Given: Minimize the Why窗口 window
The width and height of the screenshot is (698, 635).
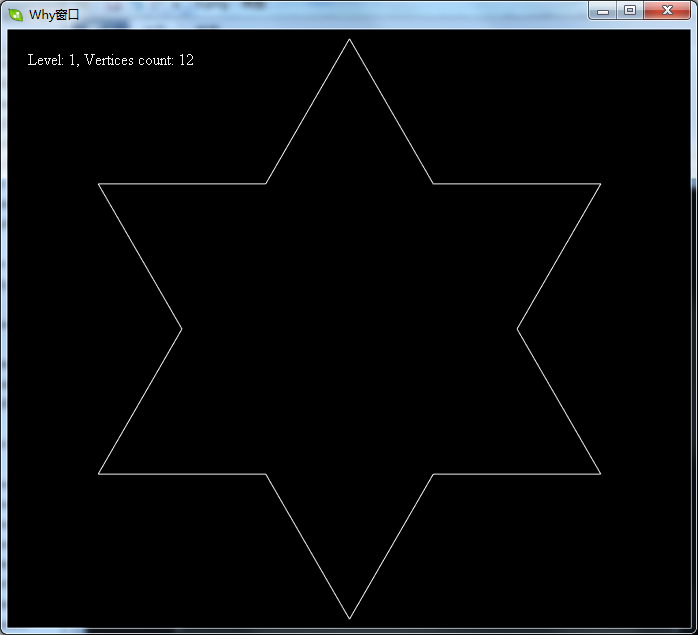Looking at the screenshot, I should pyautogui.click(x=603, y=11).
